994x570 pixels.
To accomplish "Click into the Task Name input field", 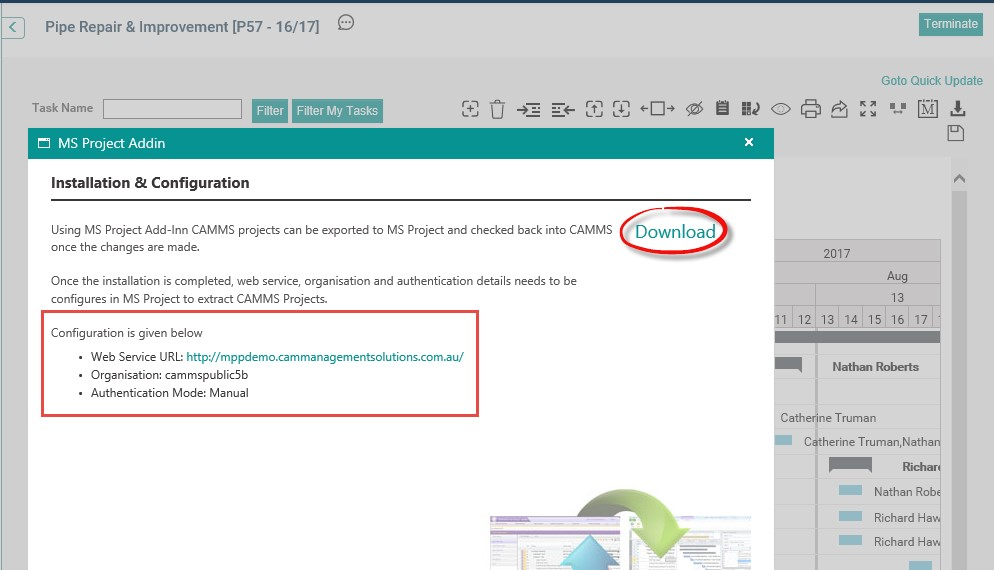I will pos(172,109).
